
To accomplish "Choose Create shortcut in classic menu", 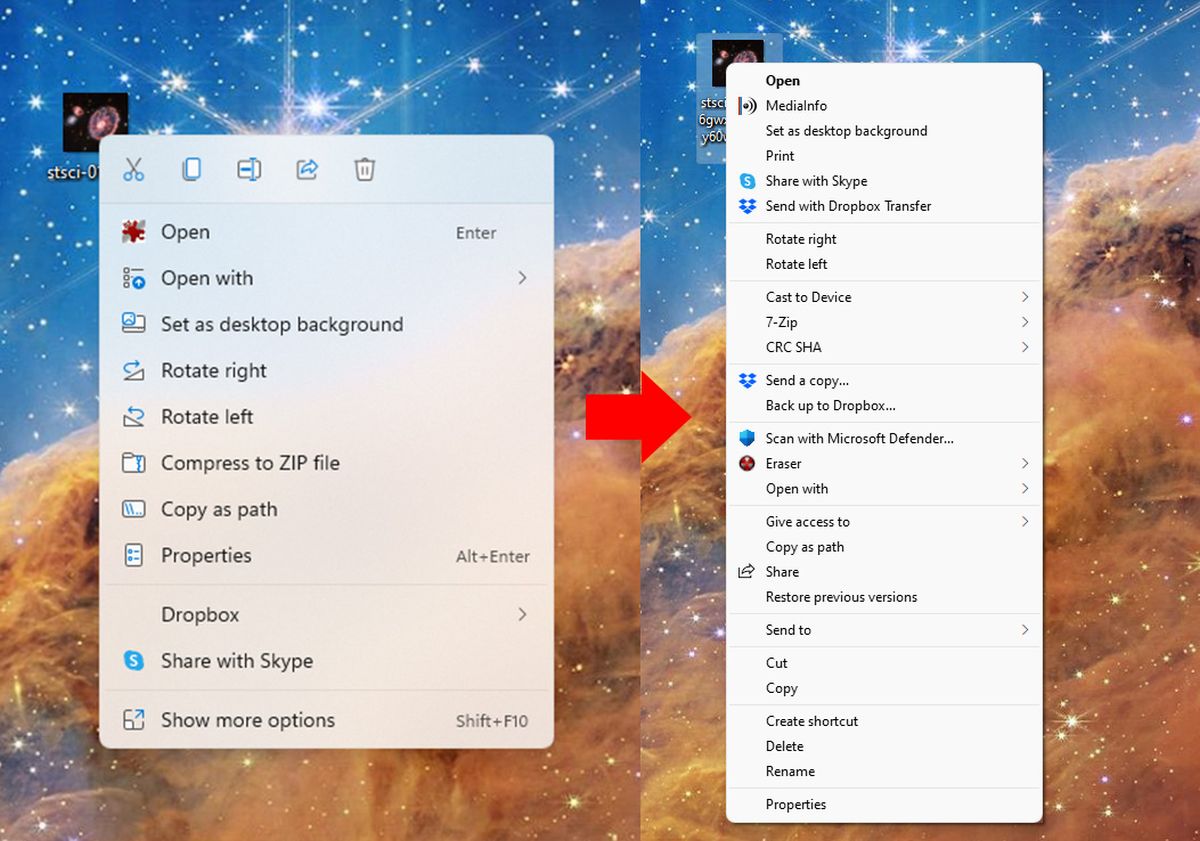I will coord(811,721).
